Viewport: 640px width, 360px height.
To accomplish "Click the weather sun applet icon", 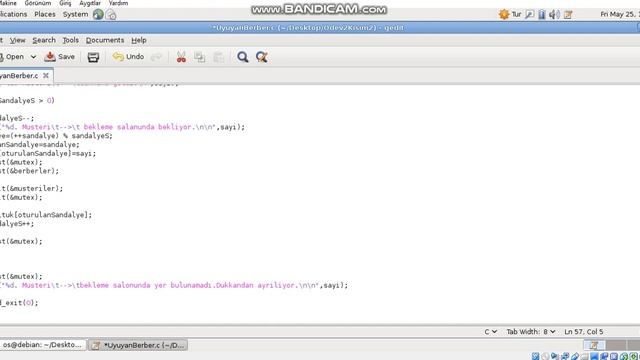I will point(504,14).
